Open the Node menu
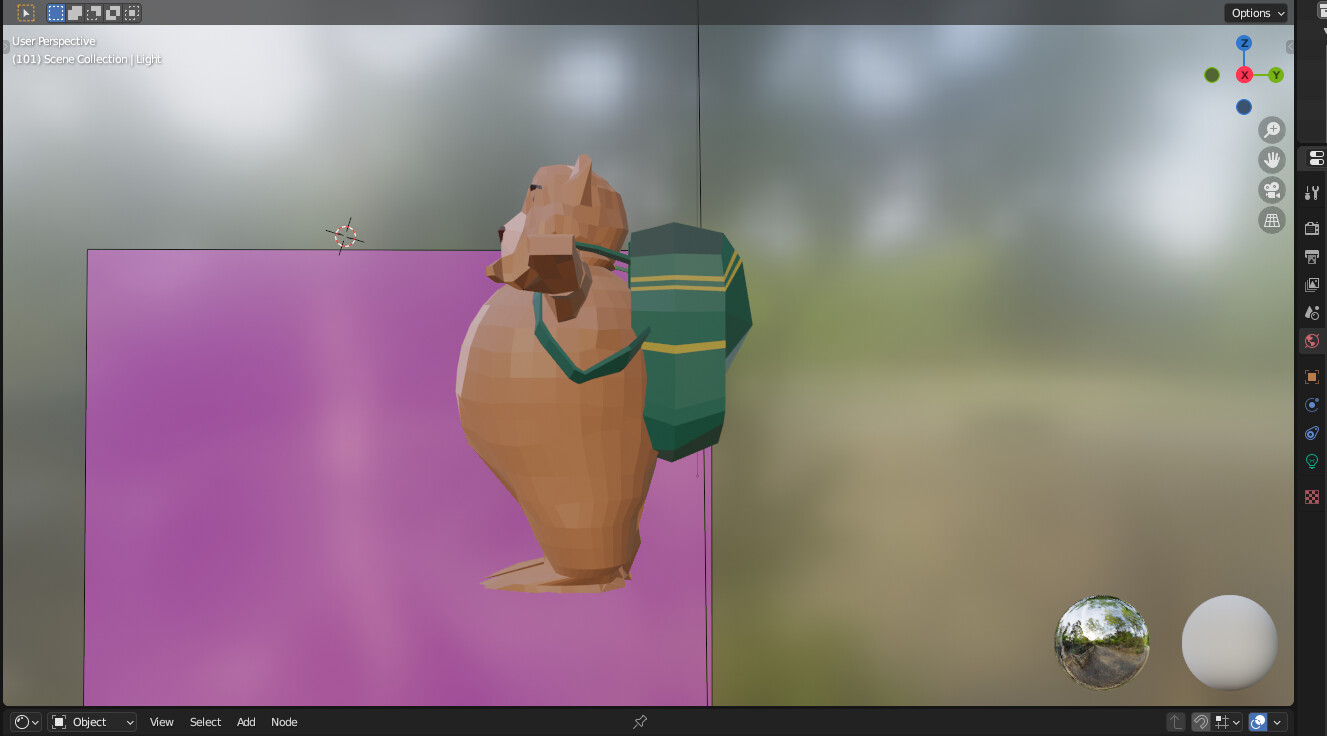The height and width of the screenshot is (736, 1327). (x=284, y=722)
